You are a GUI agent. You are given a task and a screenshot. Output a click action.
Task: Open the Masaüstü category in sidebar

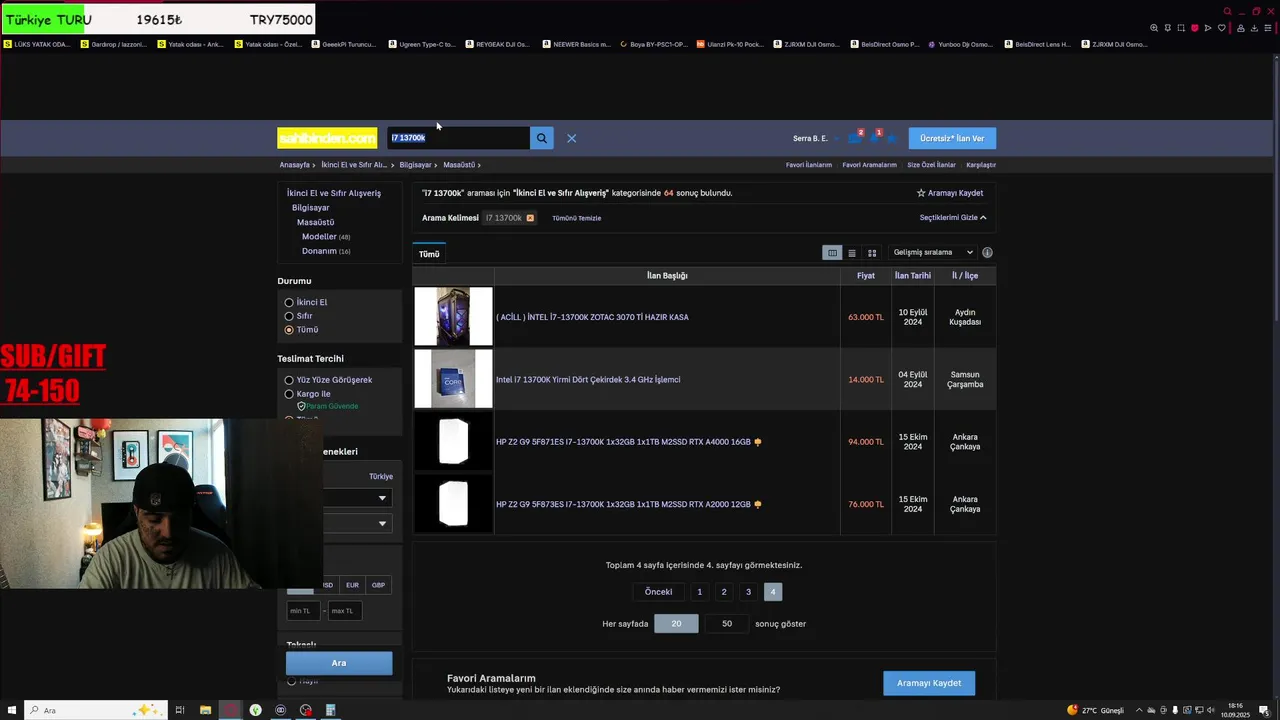315,222
